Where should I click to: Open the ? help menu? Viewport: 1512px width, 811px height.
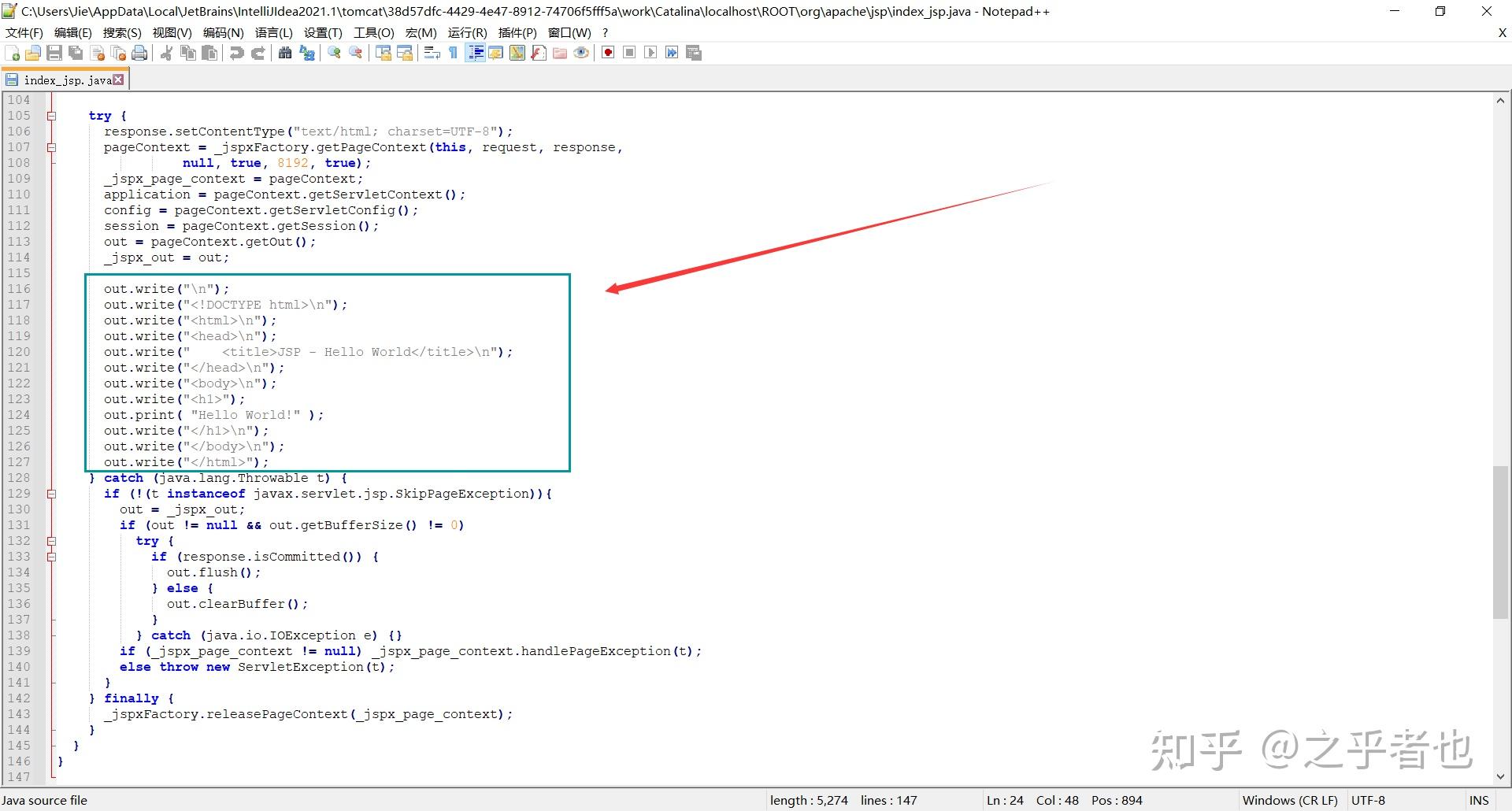pyautogui.click(x=605, y=32)
